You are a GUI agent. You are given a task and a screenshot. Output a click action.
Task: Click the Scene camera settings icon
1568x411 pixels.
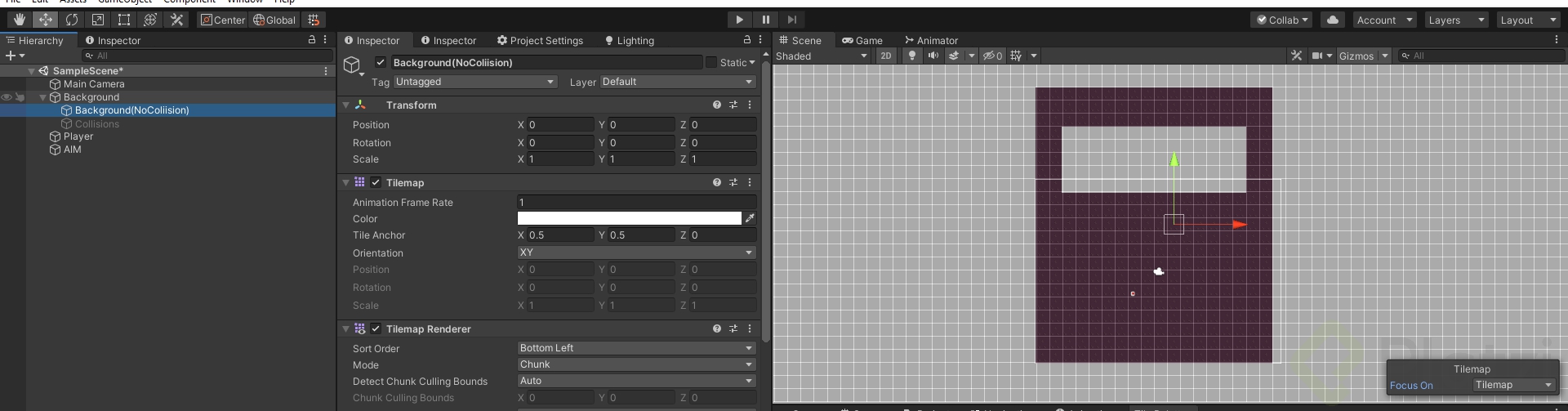tap(1317, 56)
